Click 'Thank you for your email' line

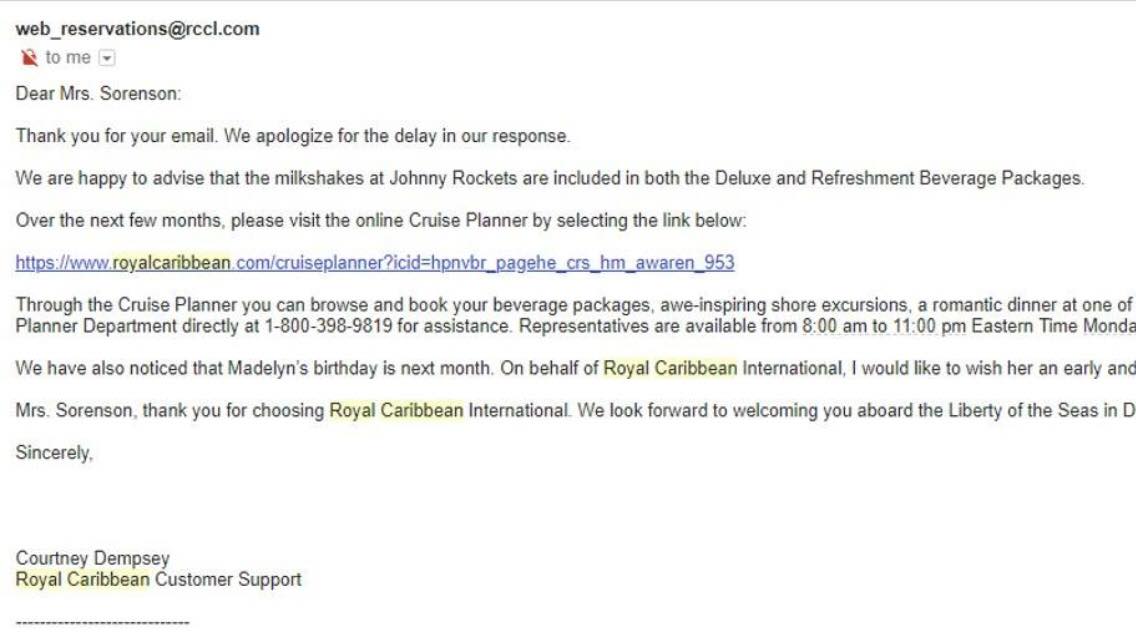(x=117, y=136)
